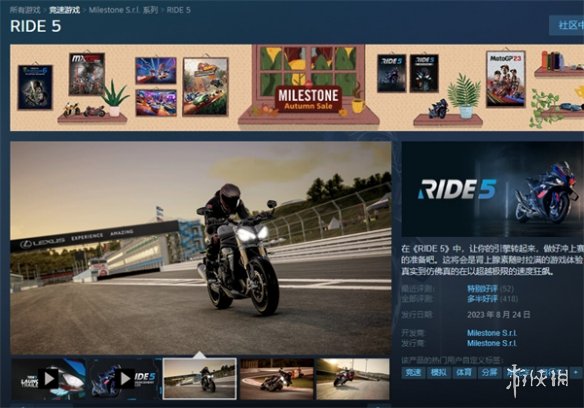Open the MXGP poster in sale banner
The image size is (584, 408).
87,74
